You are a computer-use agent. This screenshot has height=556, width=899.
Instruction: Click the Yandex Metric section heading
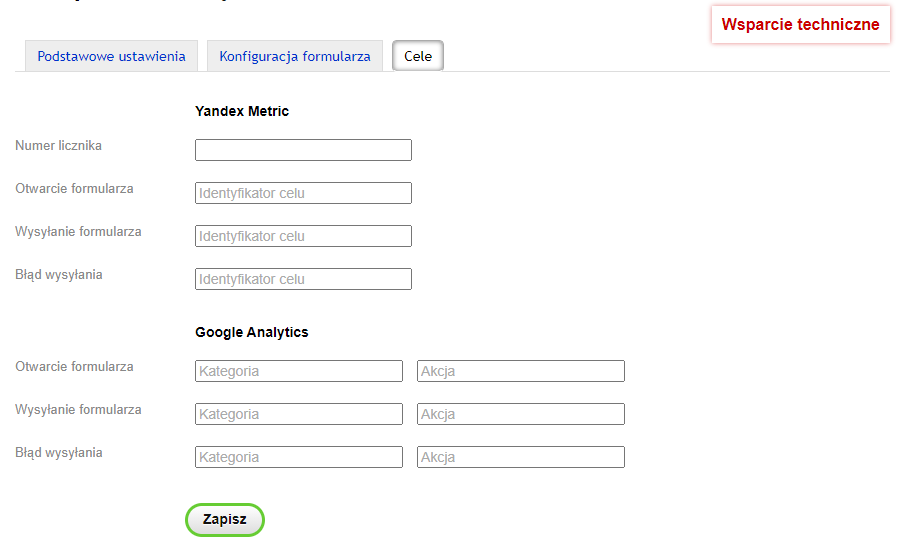242,111
